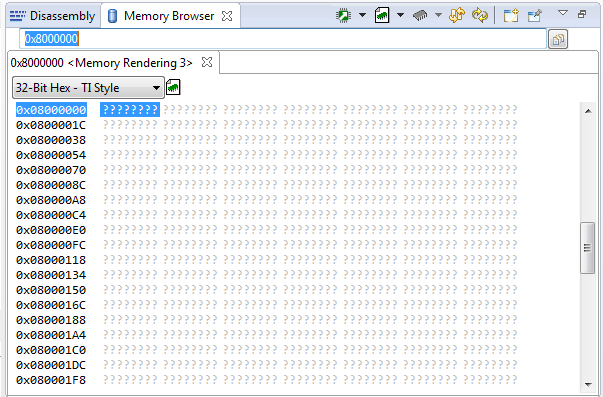Screen dimensions: 603x397
Task: Click the yellow up-down arrows refresh icon
Action: (x=457, y=15)
